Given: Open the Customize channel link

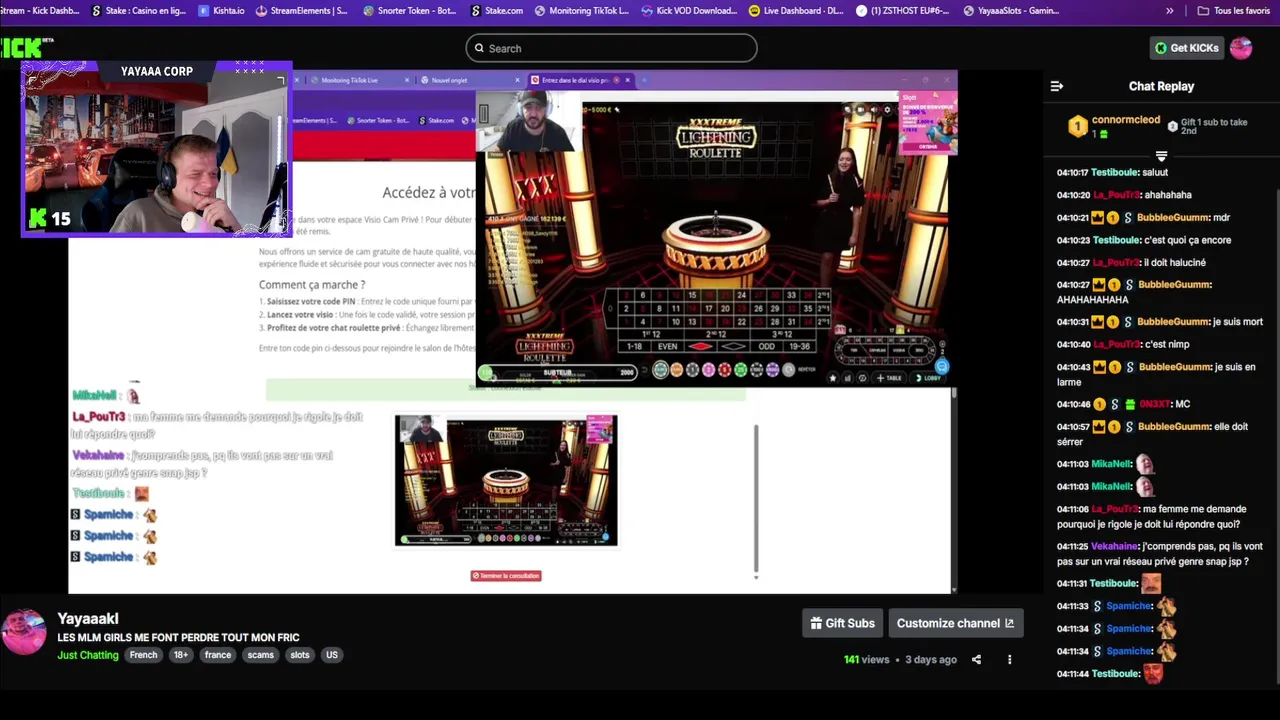Looking at the screenshot, I should click(x=955, y=623).
